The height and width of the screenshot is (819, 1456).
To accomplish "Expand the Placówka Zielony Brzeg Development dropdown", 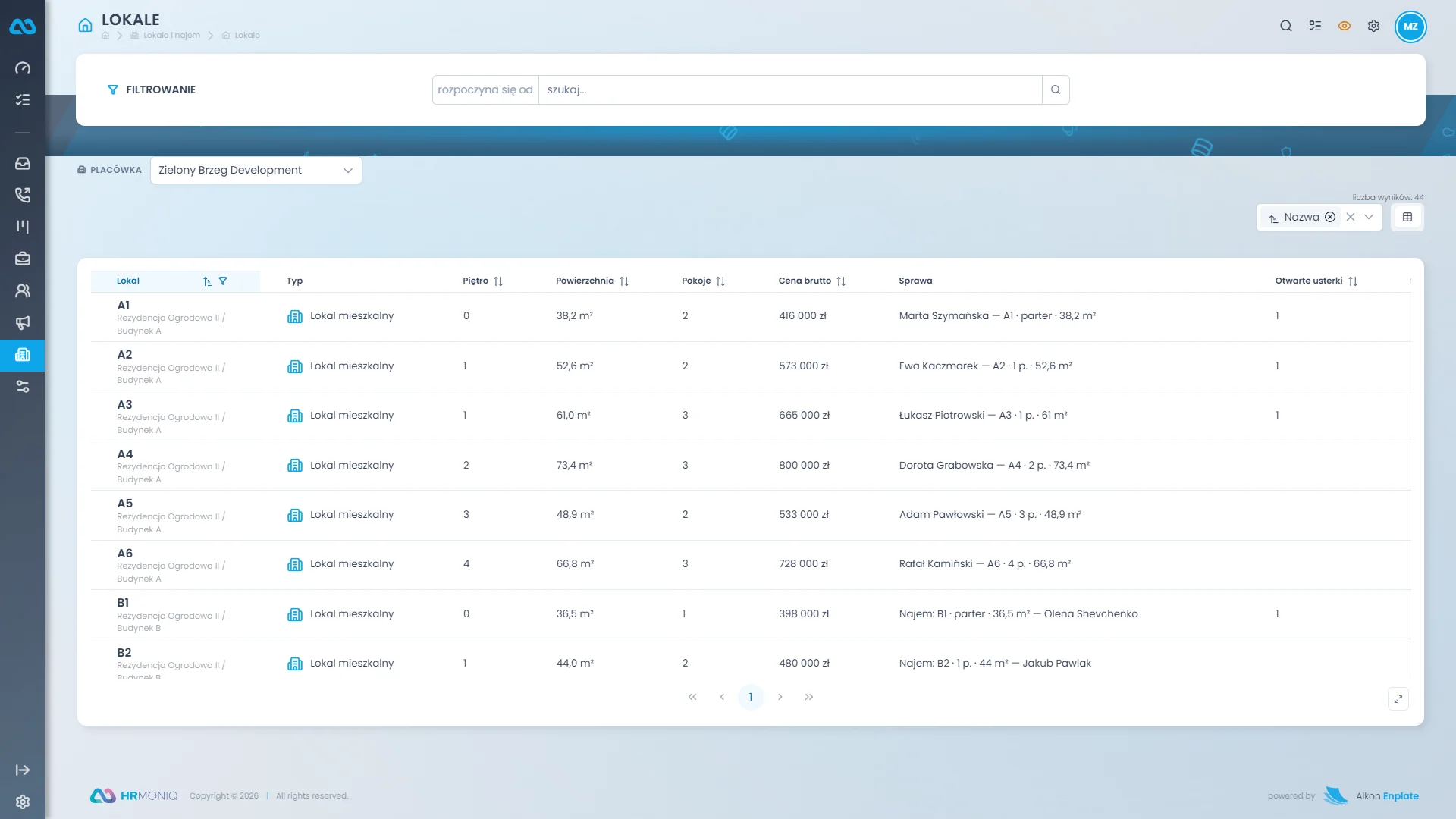I will coord(256,170).
